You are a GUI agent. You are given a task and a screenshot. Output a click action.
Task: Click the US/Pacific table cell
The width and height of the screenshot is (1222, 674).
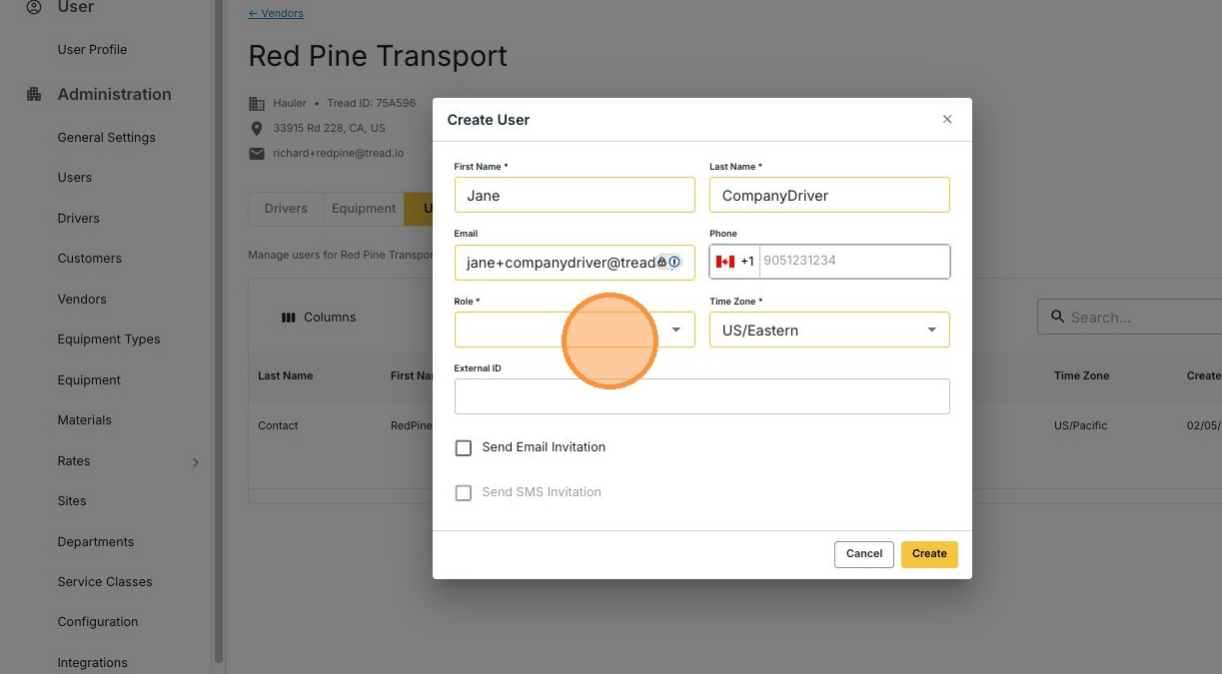[1082, 426]
